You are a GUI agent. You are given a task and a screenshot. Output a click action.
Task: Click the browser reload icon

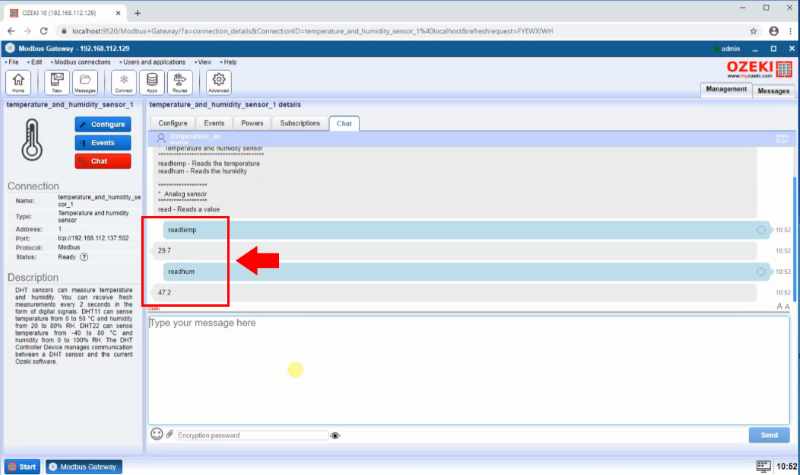pos(44,31)
